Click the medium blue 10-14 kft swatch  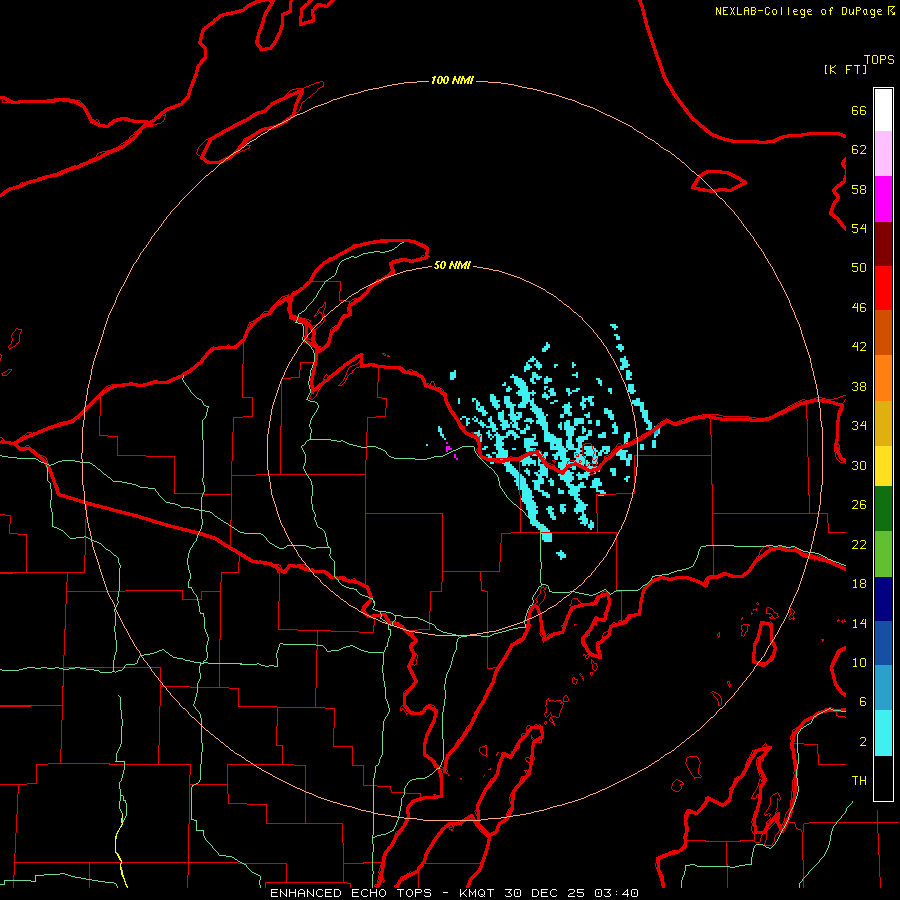(x=883, y=643)
